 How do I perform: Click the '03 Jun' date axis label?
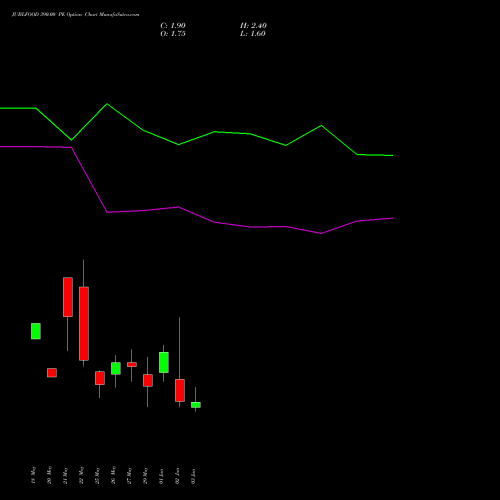tap(193, 476)
